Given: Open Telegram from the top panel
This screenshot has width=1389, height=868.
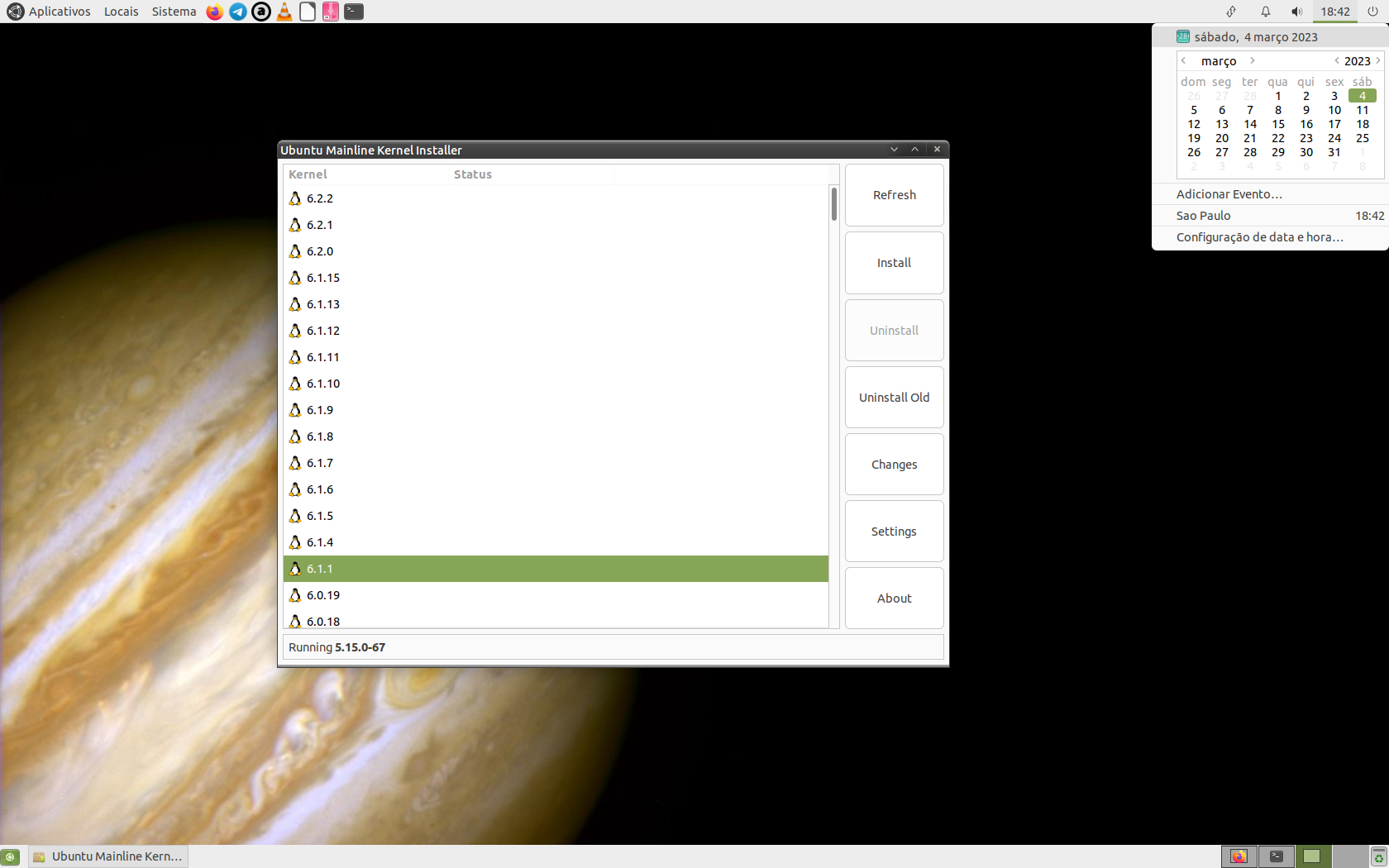Looking at the screenshot, I should point(237,12).
